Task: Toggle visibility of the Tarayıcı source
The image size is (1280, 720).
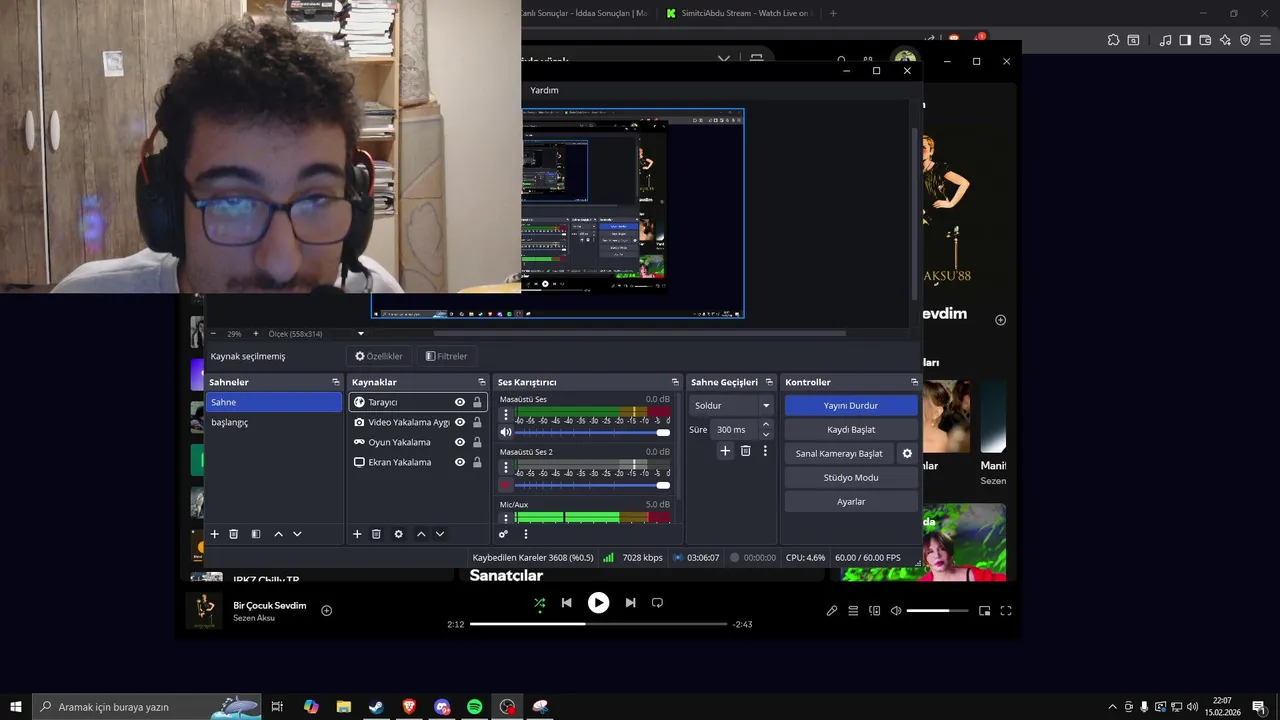Action: click(x=460, y=402)
